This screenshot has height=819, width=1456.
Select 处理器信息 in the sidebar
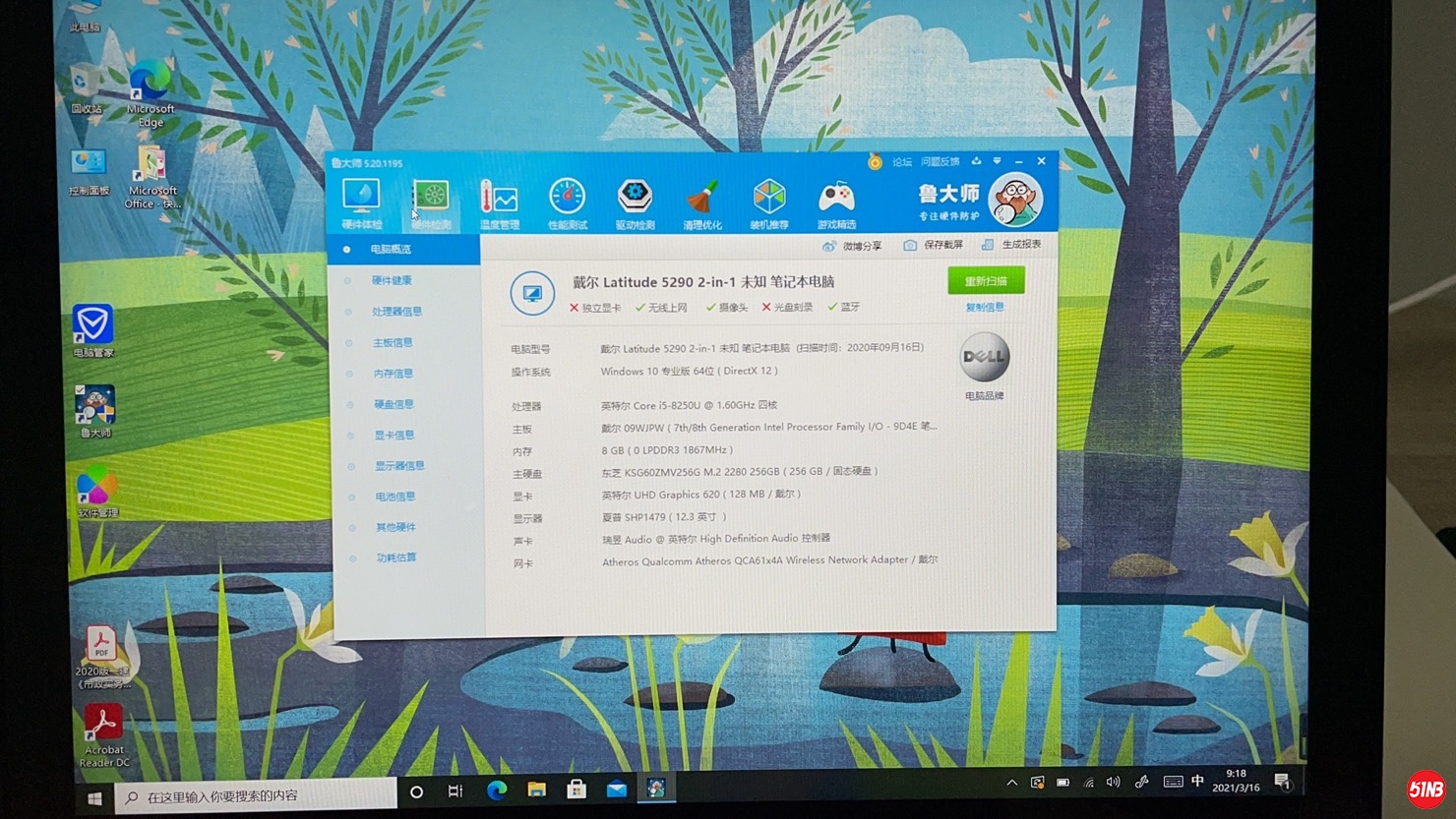tap(396, 312)
